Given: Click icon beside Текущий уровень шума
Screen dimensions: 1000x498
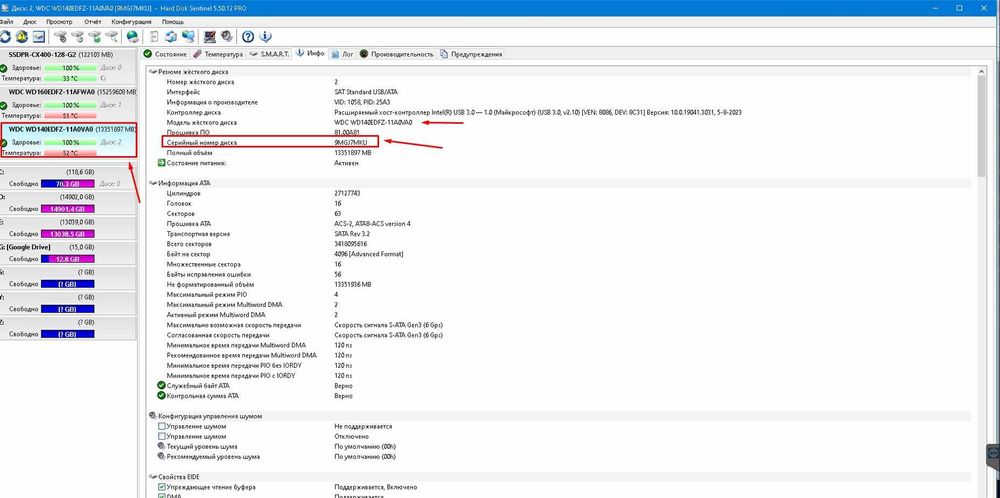Looking at the screenshot, I should pos(161,446).
